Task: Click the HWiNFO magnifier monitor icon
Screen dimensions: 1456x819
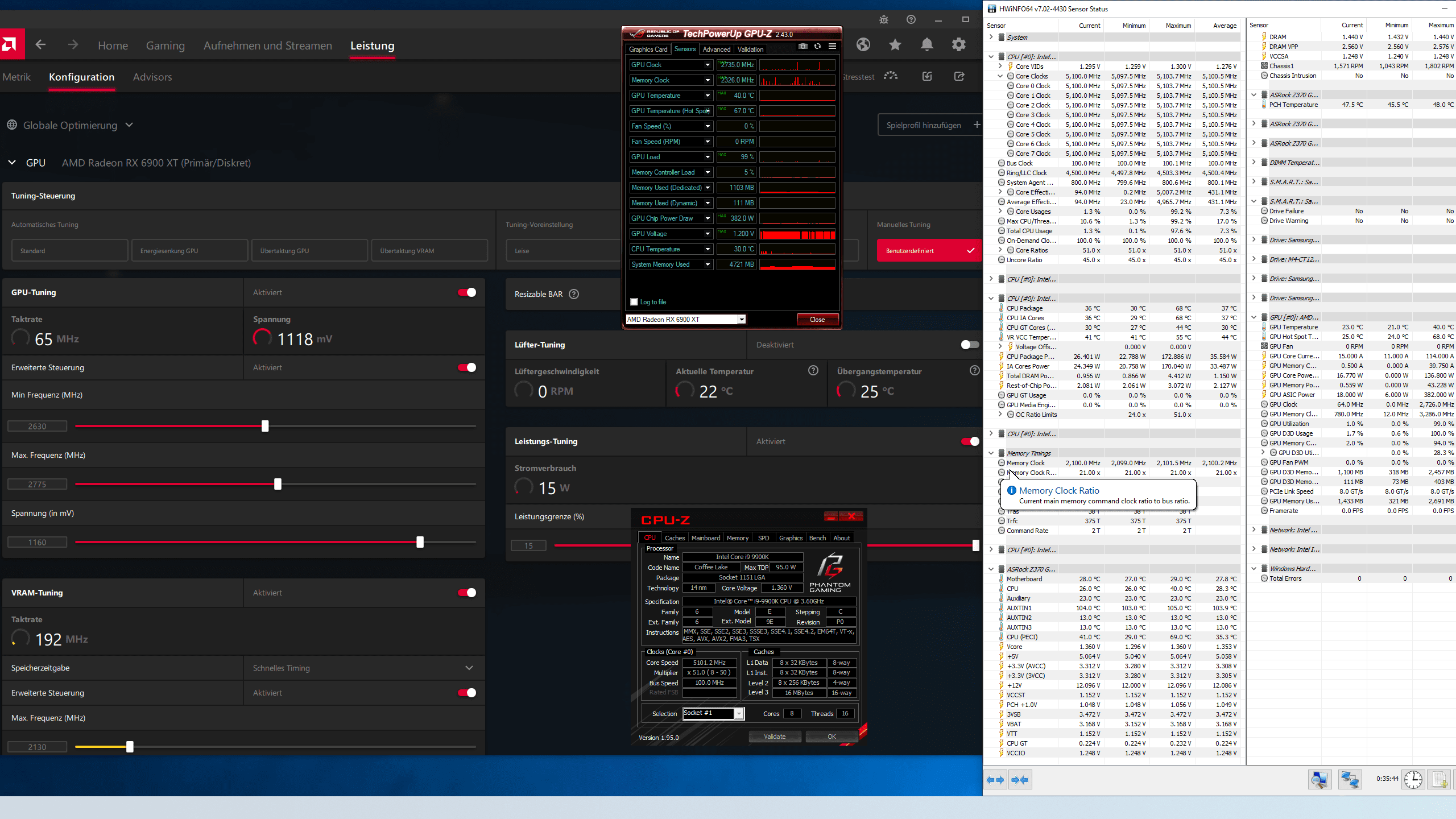Action: click(1319, 779)
